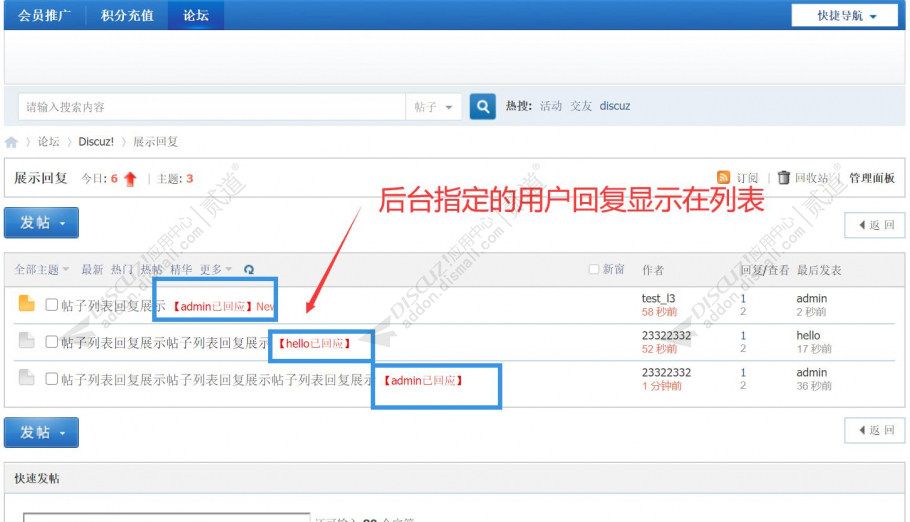Viewport: 910px width, 522px height.
Task: Tick the checkbox of the hello已回应 thread
Action: (x=52, y=342)
